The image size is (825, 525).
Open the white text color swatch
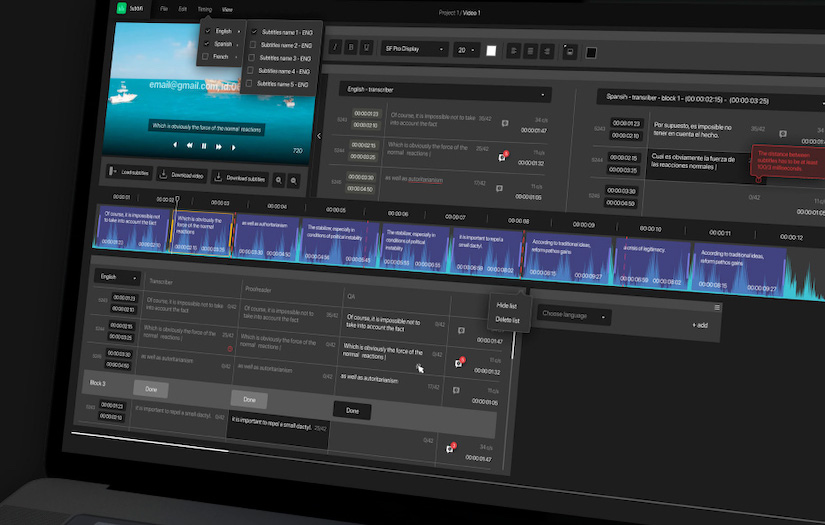point(491,51)
